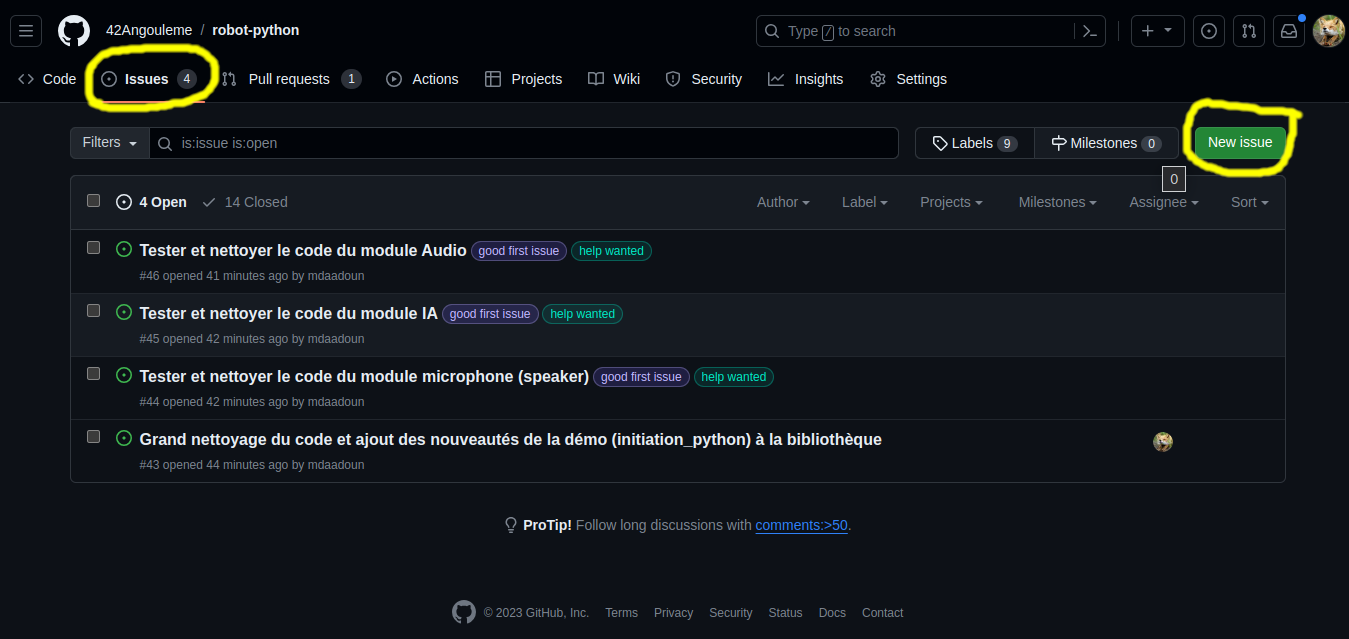
Task: Open the notifications inbox icon
Action: pos(1289,31)
